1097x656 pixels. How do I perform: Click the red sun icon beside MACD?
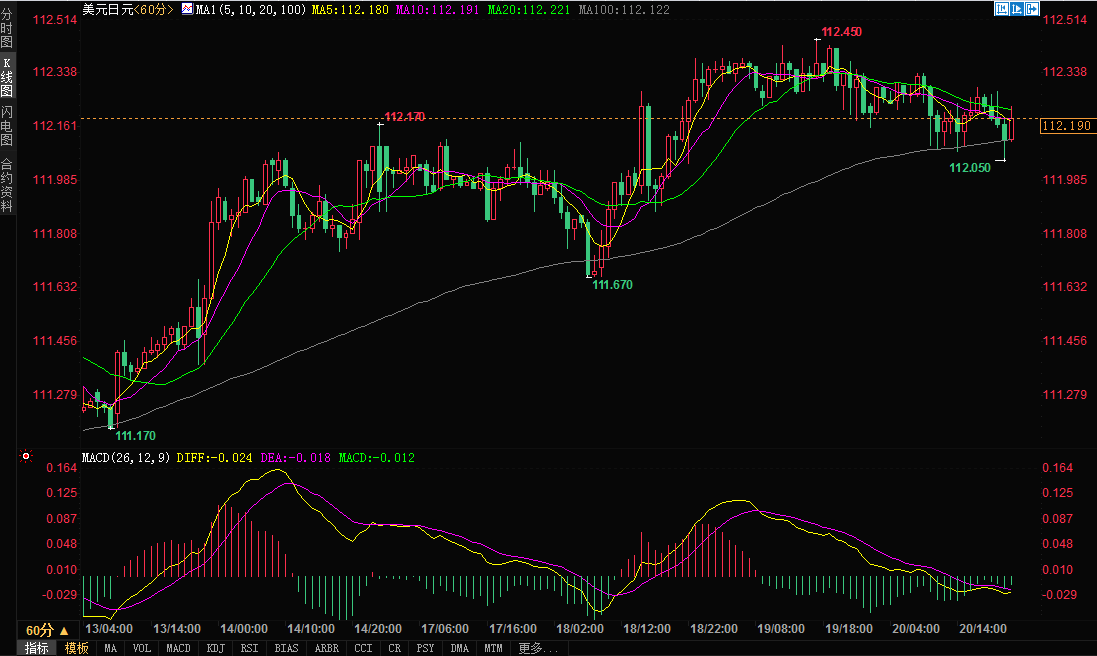25,457
